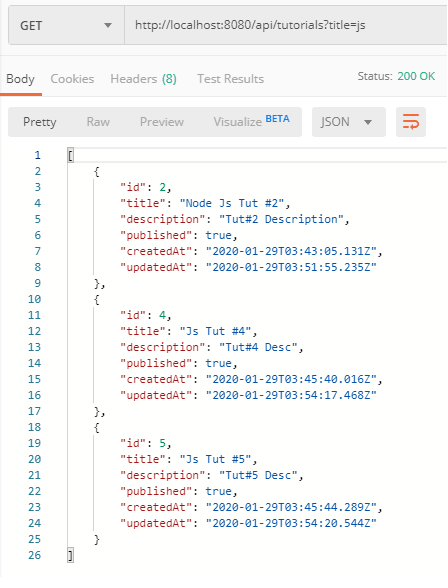Image resolution: width=448 pixels, height=588 pixels.
Task: Open the Headers (8) tab
Action: [144, 79]
